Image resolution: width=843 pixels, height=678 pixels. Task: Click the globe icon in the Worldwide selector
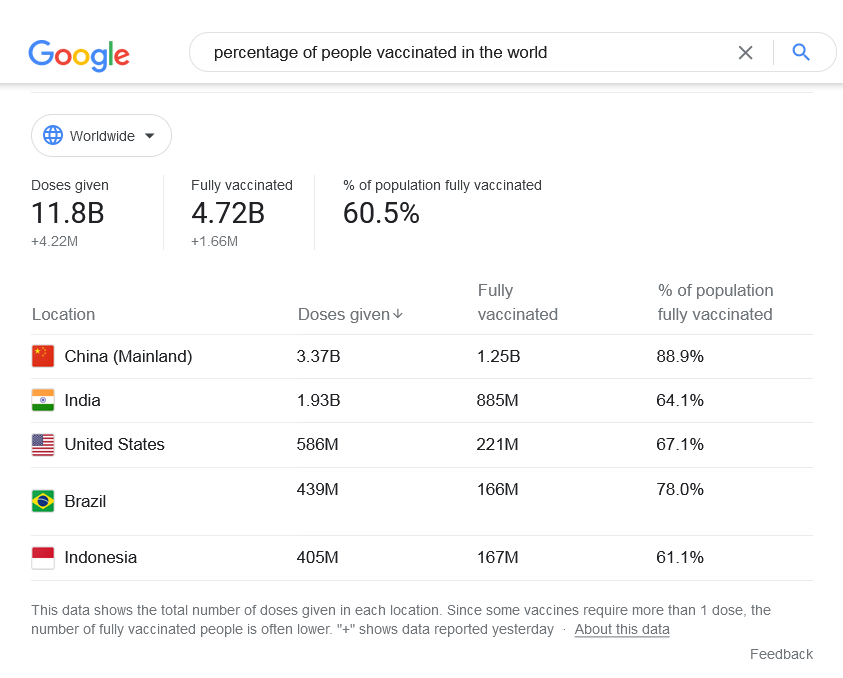pyautogui.click(x=53, y=135)
